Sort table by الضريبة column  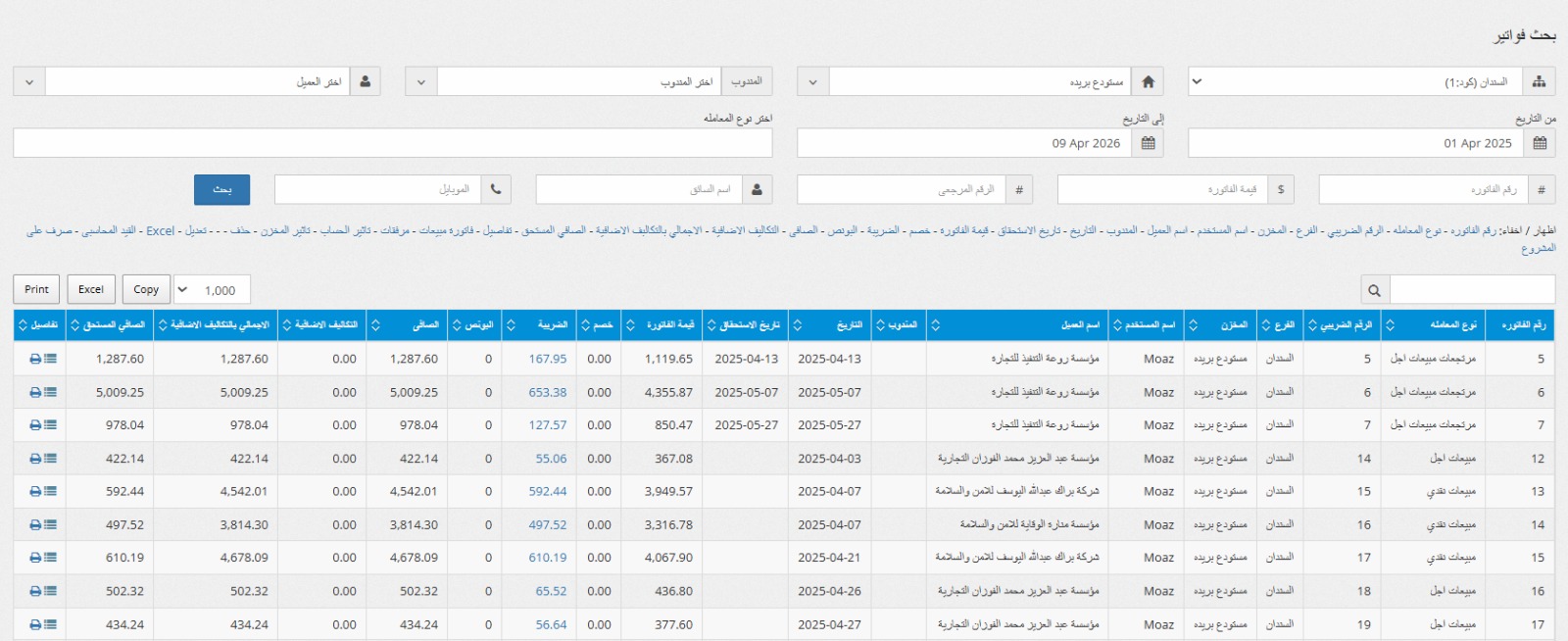540,325
